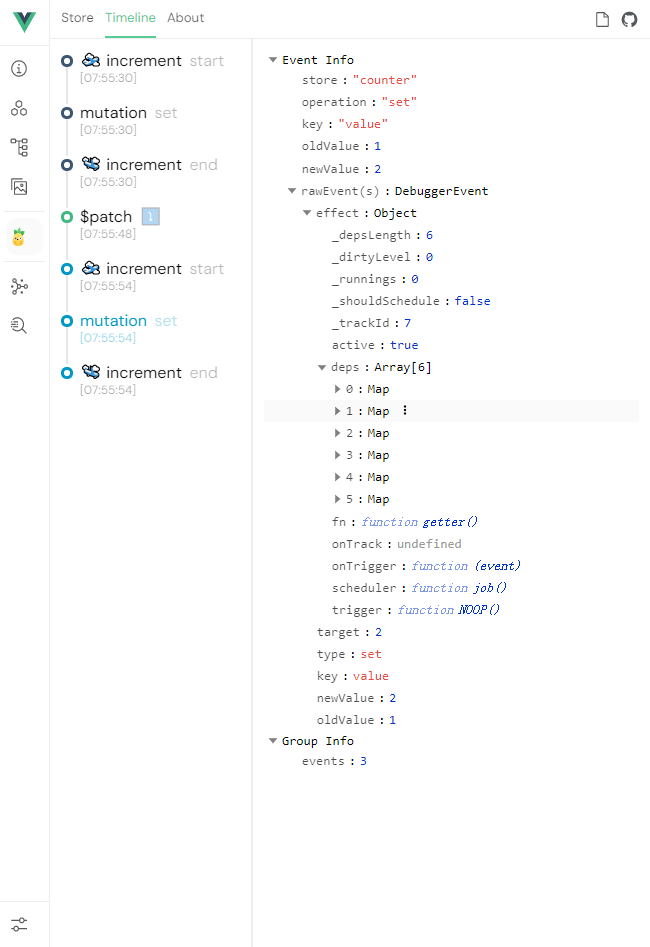Open the Inspect magnifier panel
650x947 pixels.
point(19,325)
